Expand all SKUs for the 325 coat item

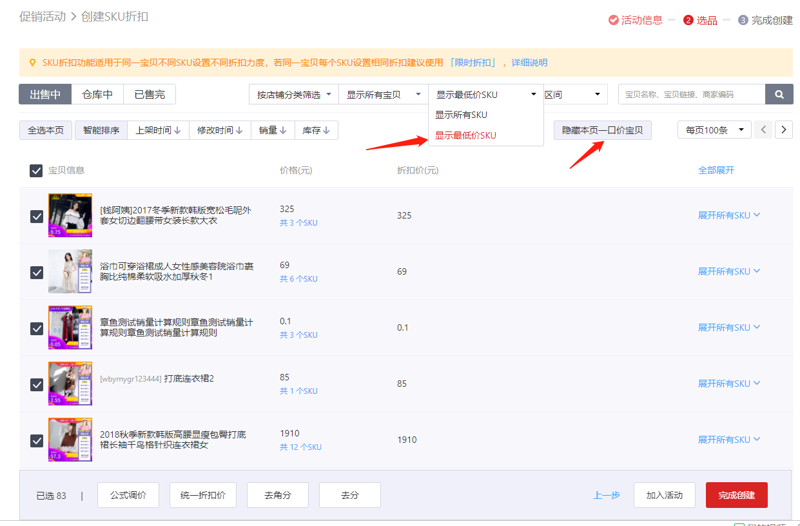tap(729, 215)
